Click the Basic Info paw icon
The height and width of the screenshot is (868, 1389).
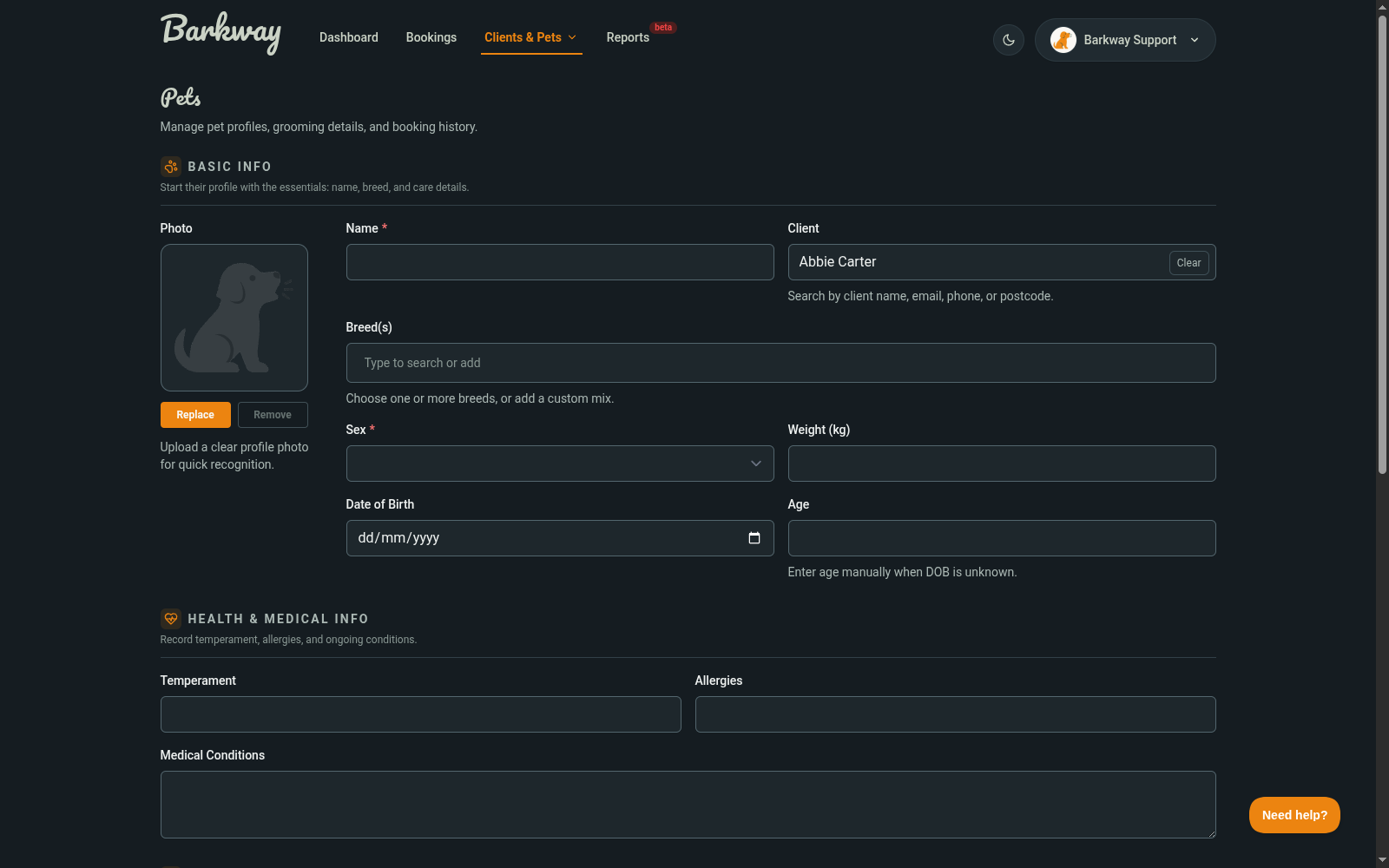tap(171, 167)
